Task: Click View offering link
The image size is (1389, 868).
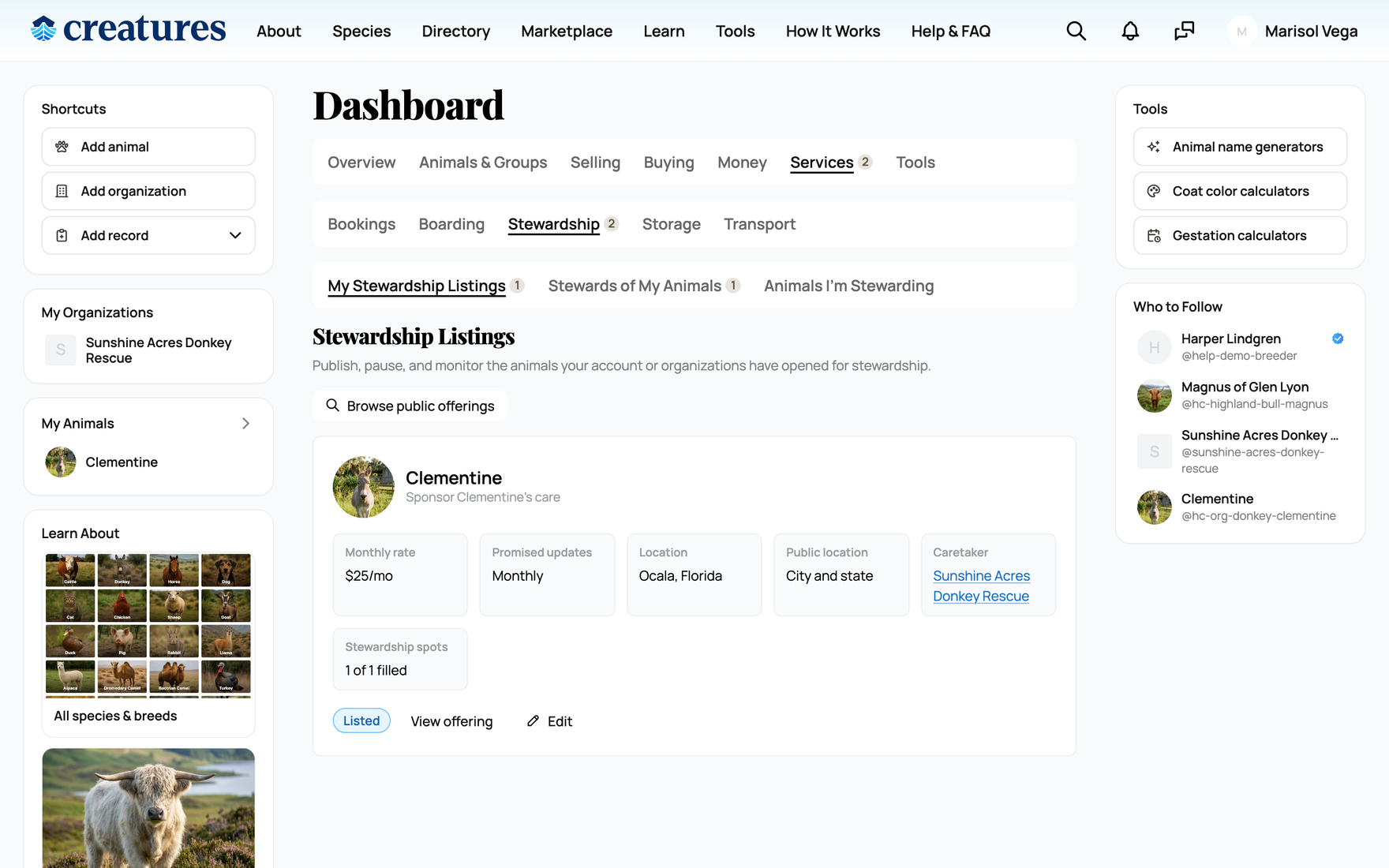Action: [451, 721]
